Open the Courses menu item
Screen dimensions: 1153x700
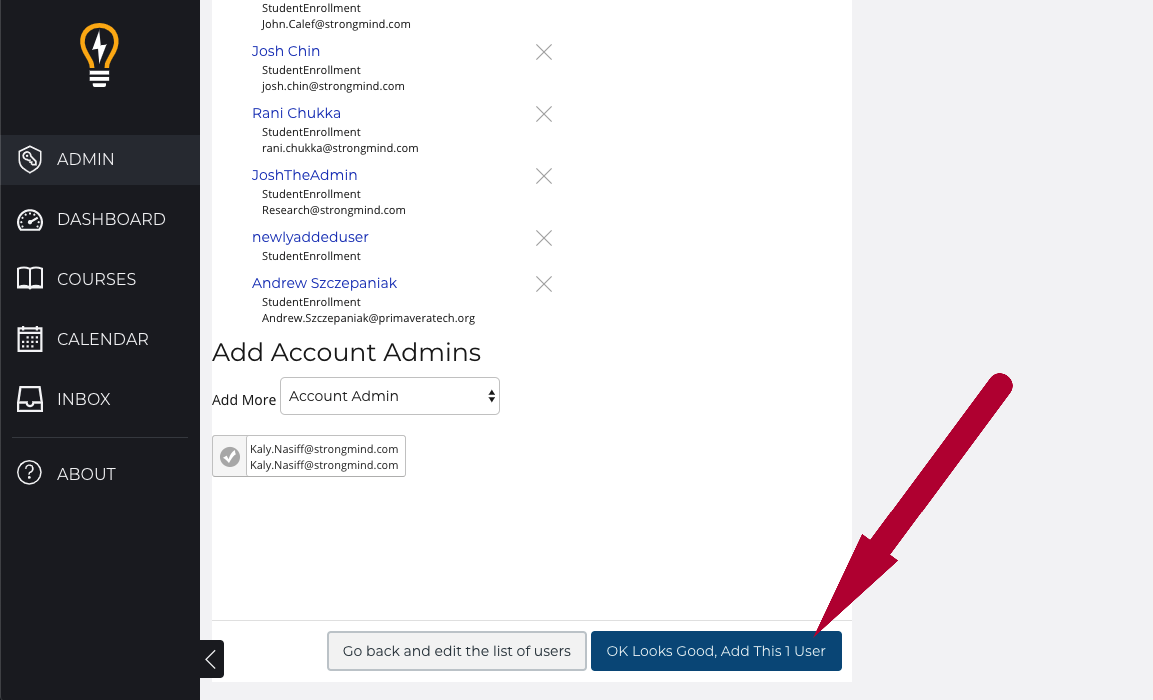[x=96, y=279]
